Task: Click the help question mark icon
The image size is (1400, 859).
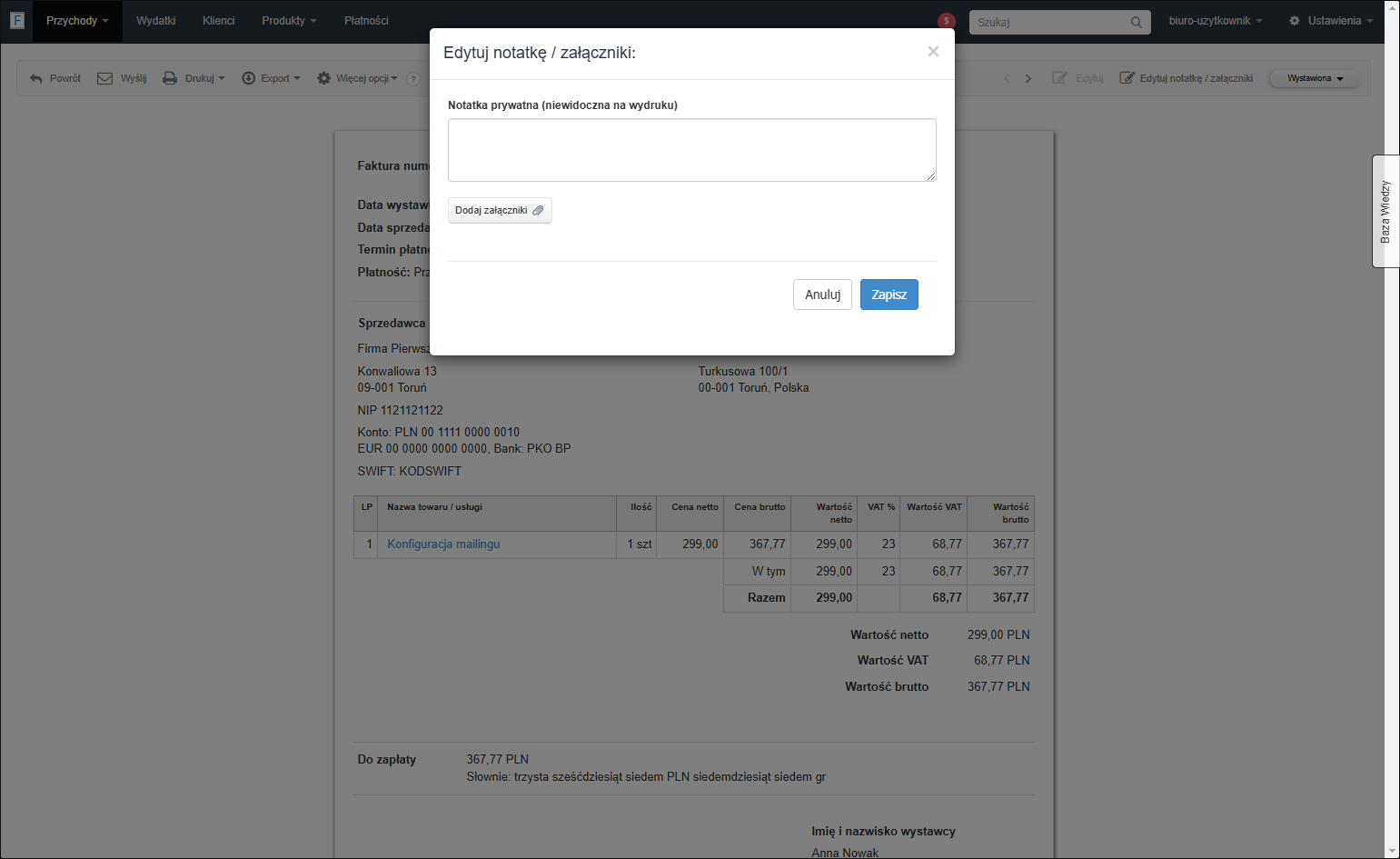Action: pyautogui.click(x=412, y=79)
